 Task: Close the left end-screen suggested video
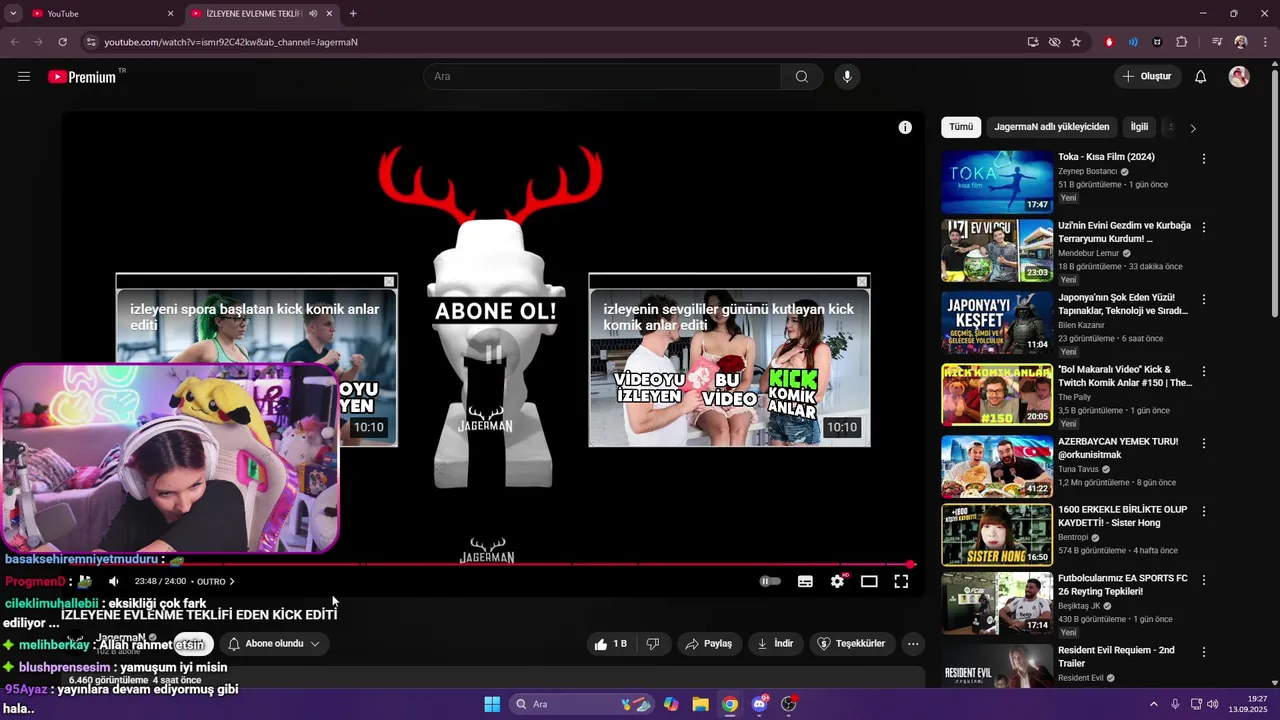tap(389, 282)
